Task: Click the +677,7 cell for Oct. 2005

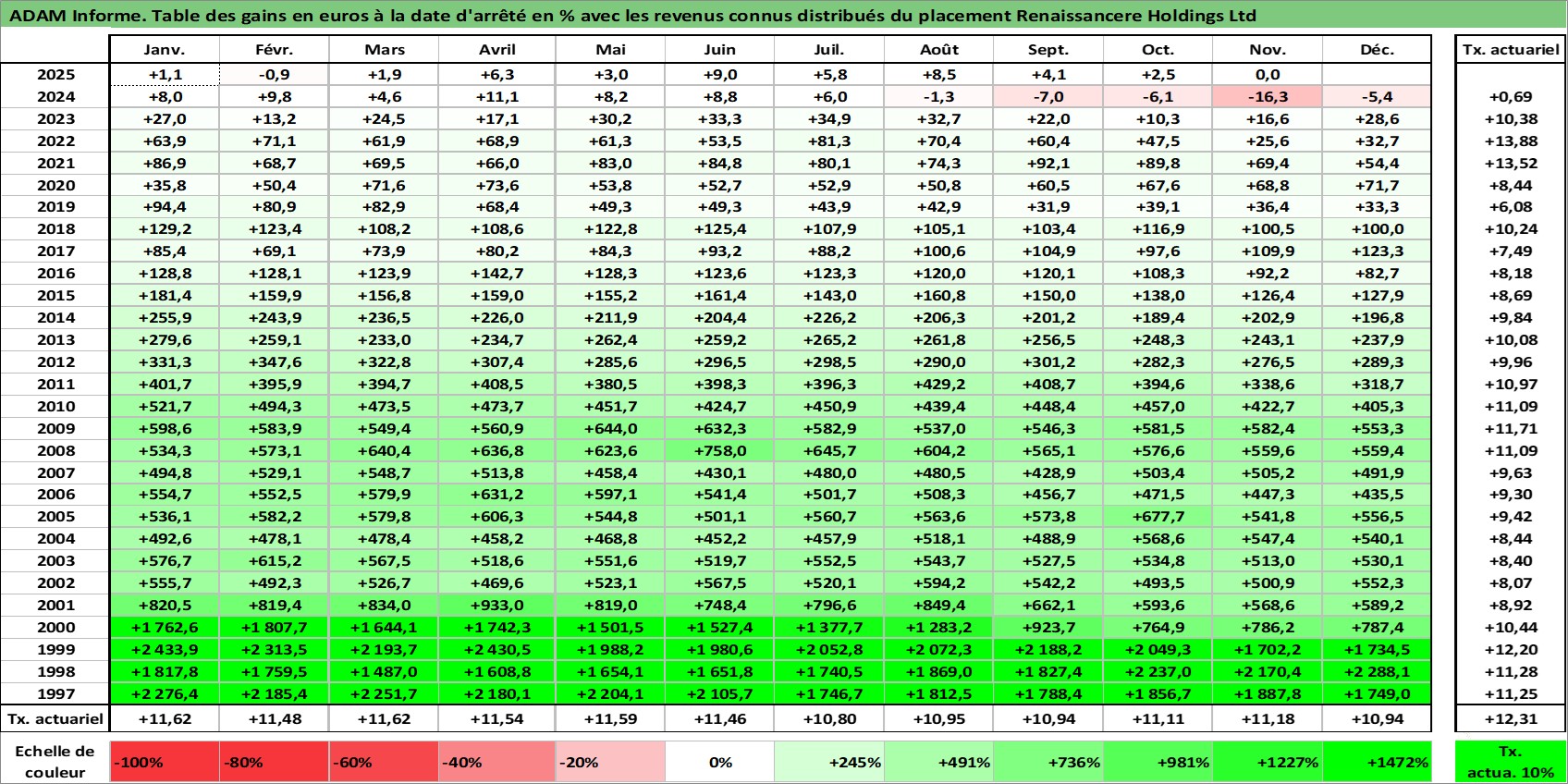Action: click(x=1158, y=516)
